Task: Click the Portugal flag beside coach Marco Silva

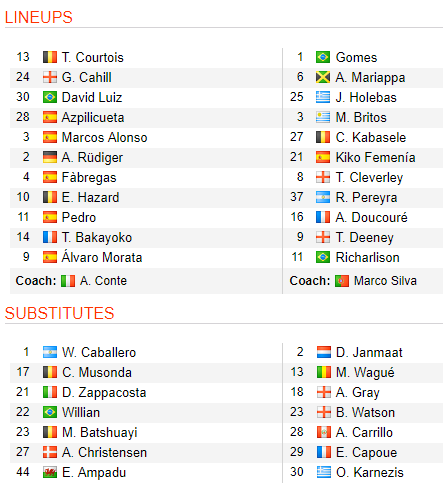Action: point(342,281)
